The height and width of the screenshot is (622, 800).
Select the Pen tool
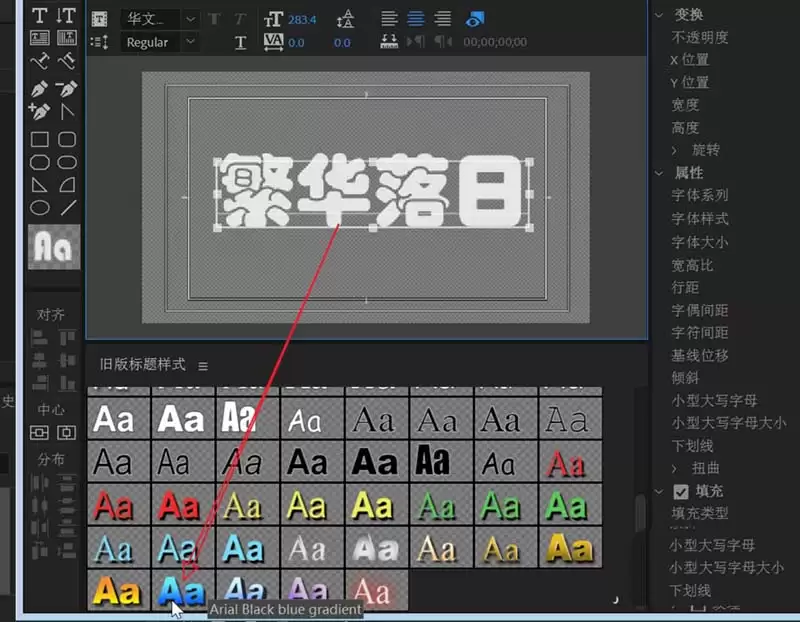click(40, 88)
